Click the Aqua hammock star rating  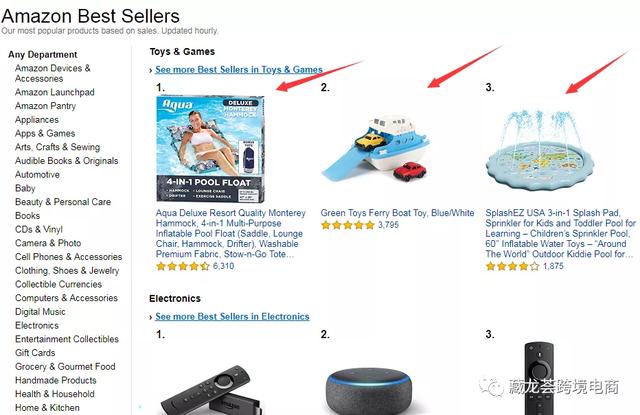pos(182,266)
